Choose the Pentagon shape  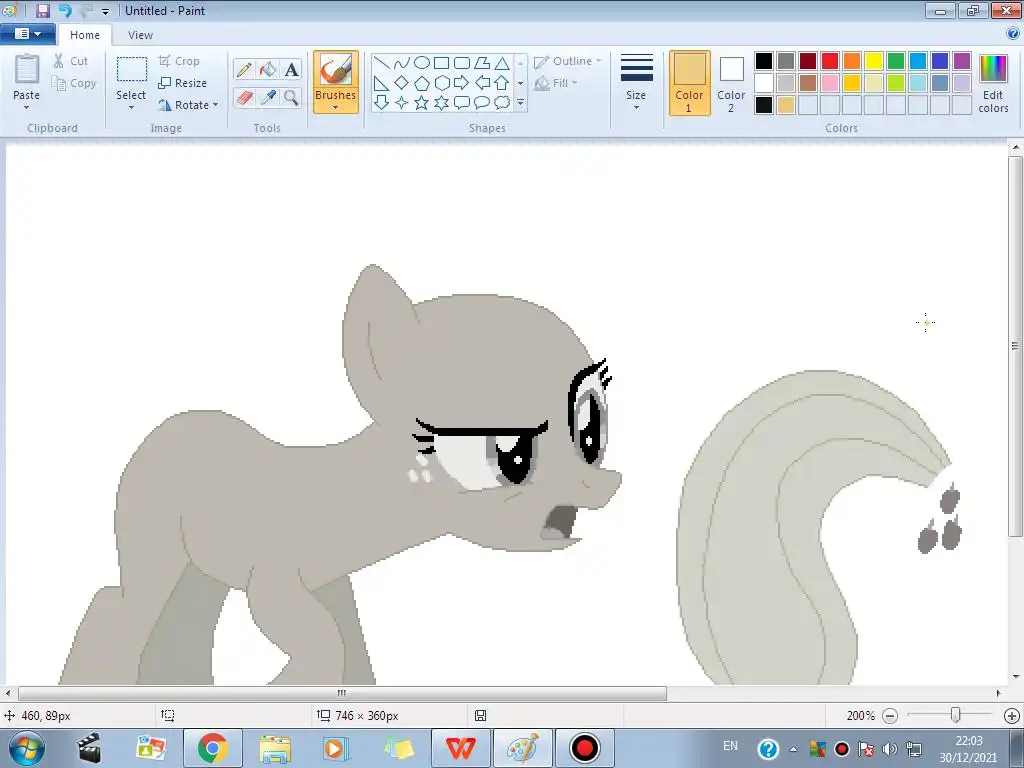422,82
